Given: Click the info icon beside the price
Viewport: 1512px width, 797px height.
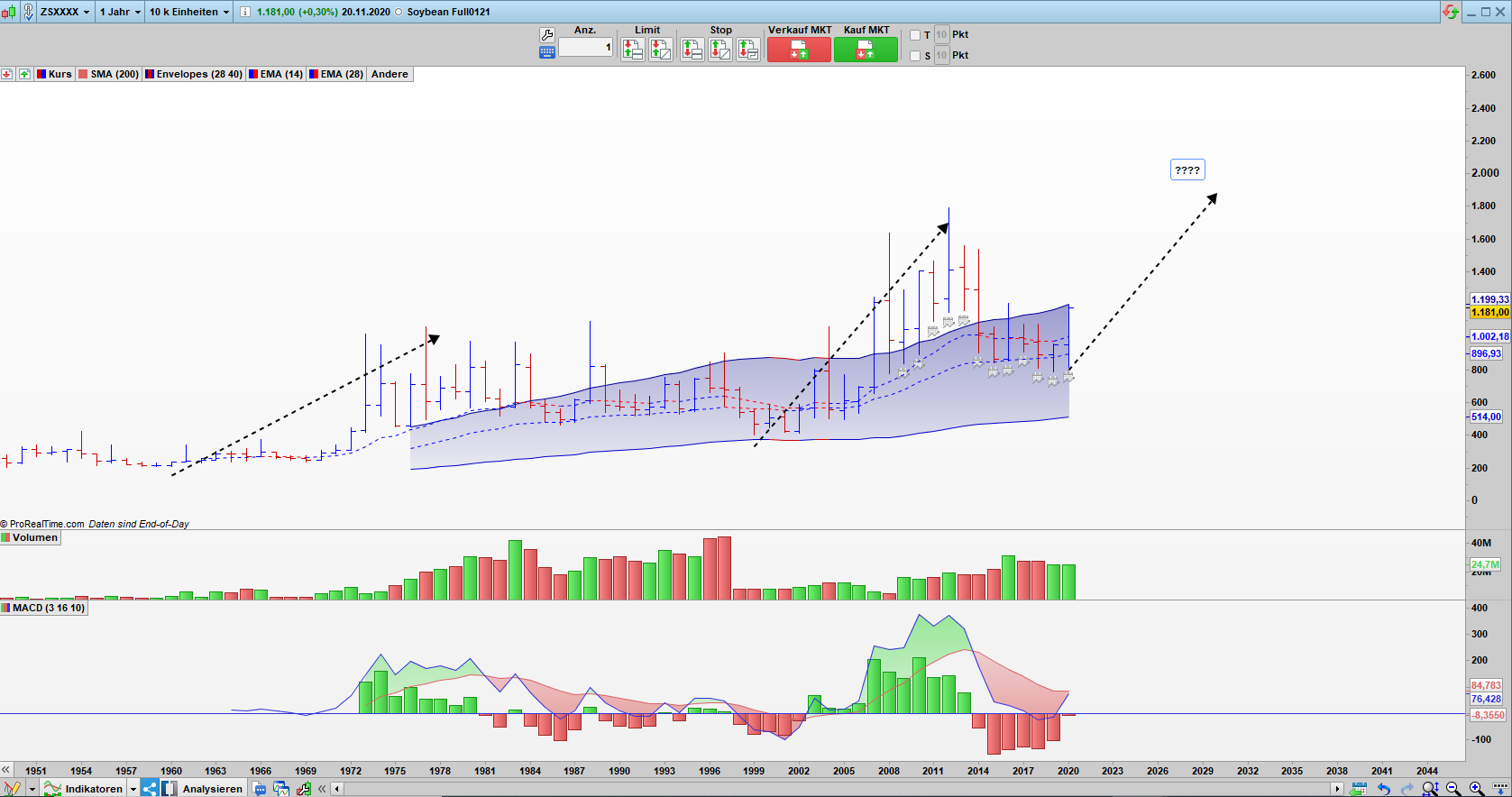Looking at the screenshot, I should pyautogui.click(x=244, y=12).
